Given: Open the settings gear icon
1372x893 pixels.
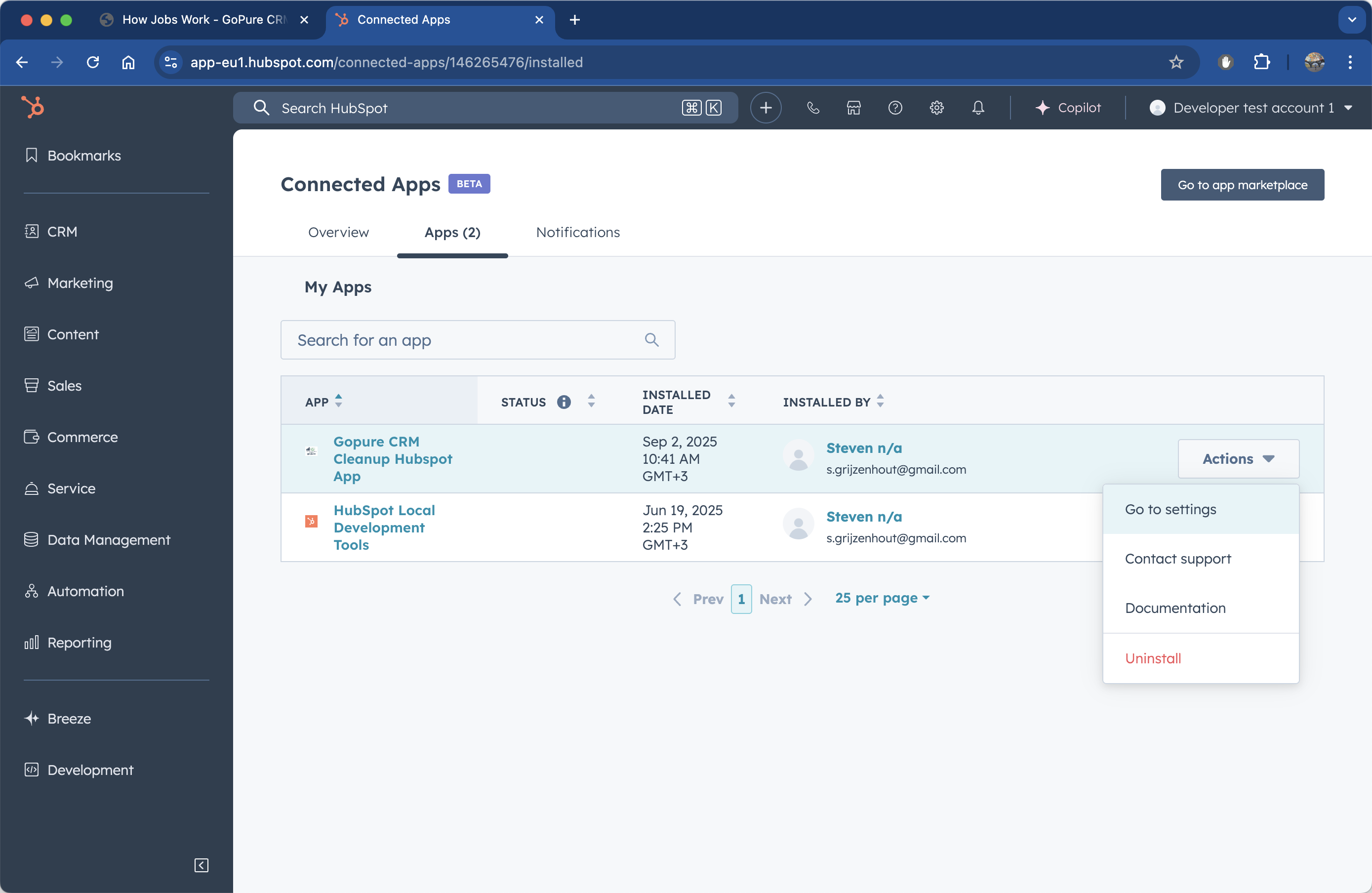Looking at the screenshot, I should coord(936,108).
